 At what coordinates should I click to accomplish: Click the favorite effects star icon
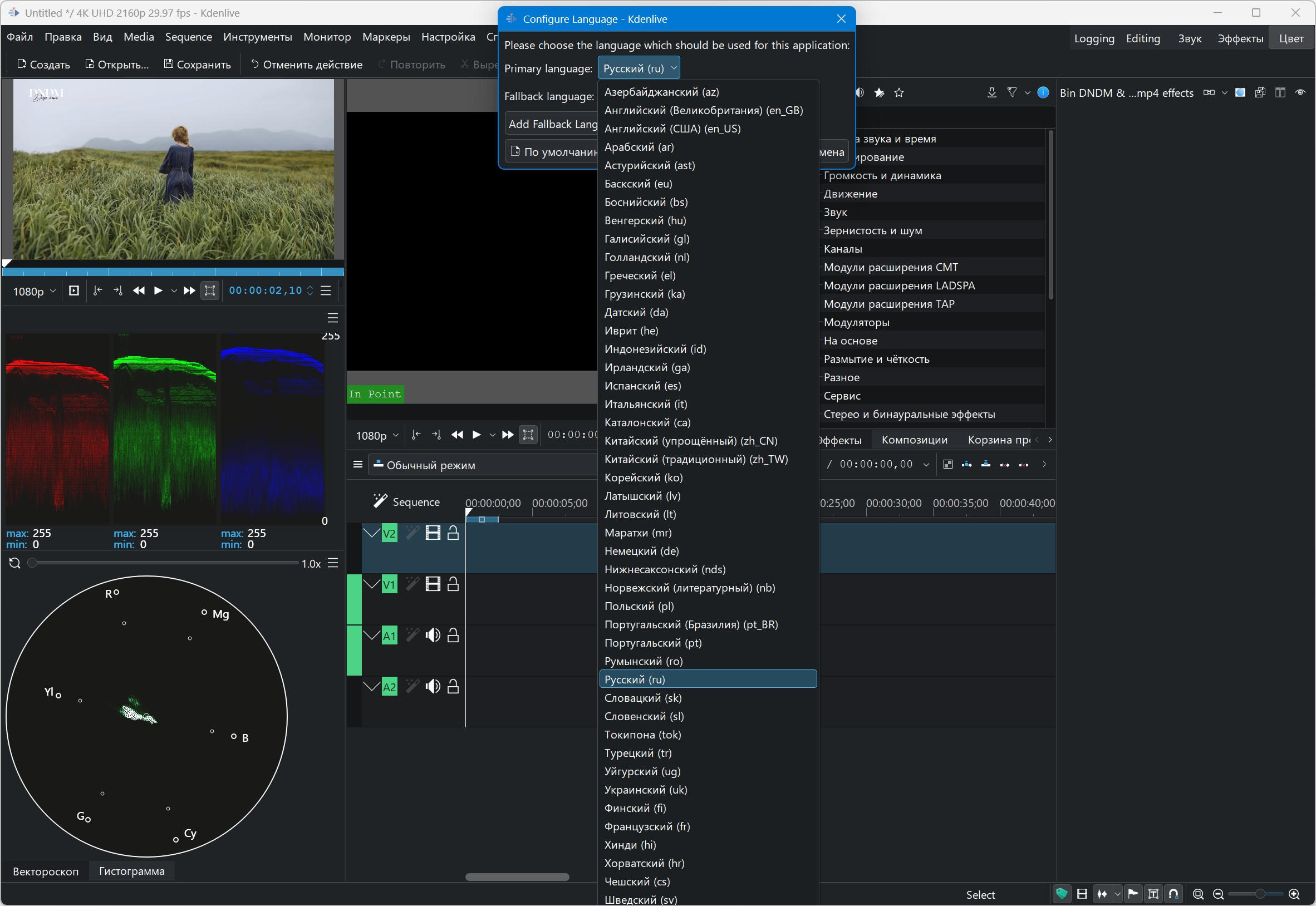click(x=898, y=92)
